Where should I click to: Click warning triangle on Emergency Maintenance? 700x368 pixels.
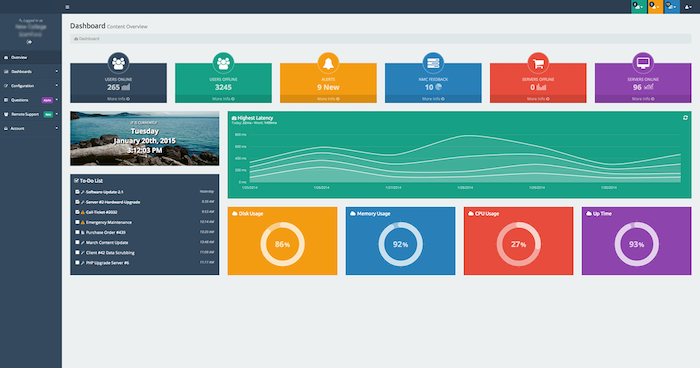click(x=83, y=222)
